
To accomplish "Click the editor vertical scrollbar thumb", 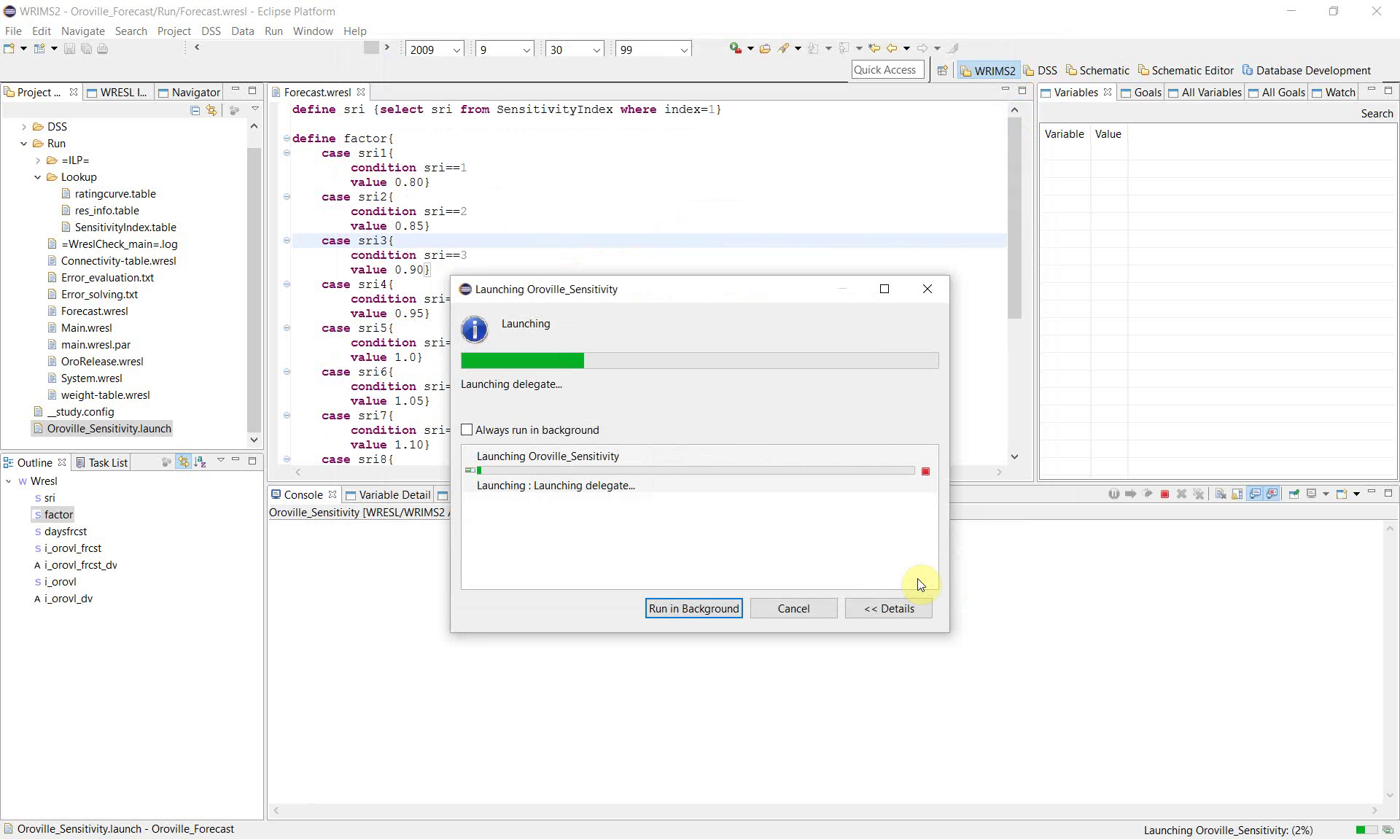I will click(x=1014, y=217).
